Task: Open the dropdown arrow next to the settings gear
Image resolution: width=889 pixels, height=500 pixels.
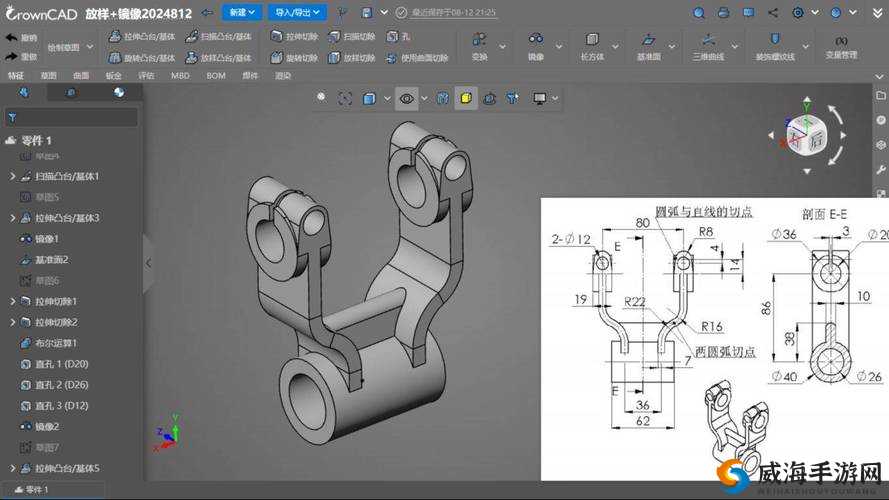Action: [815, 12]
